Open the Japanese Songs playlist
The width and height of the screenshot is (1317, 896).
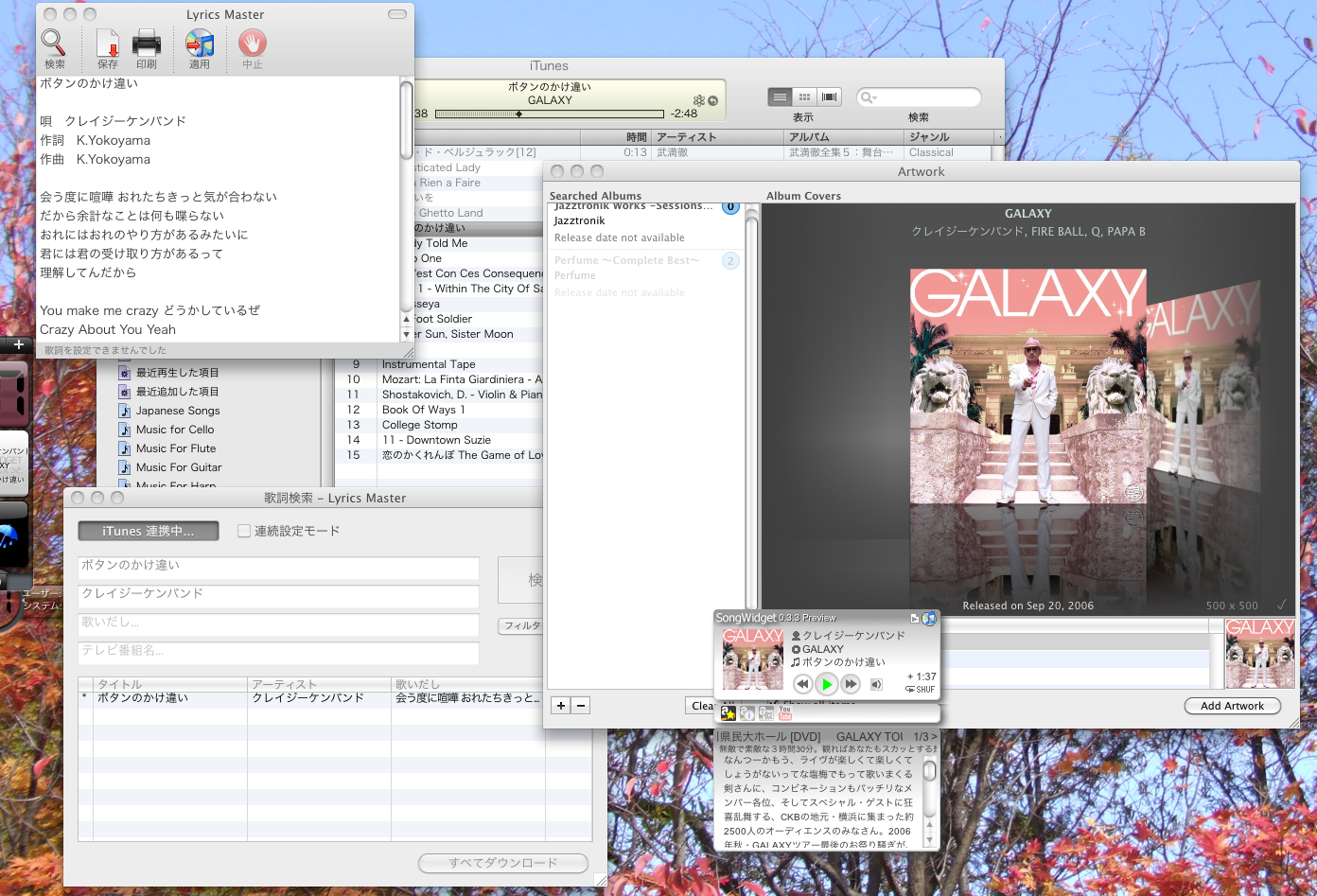click(x=177, y=411)
